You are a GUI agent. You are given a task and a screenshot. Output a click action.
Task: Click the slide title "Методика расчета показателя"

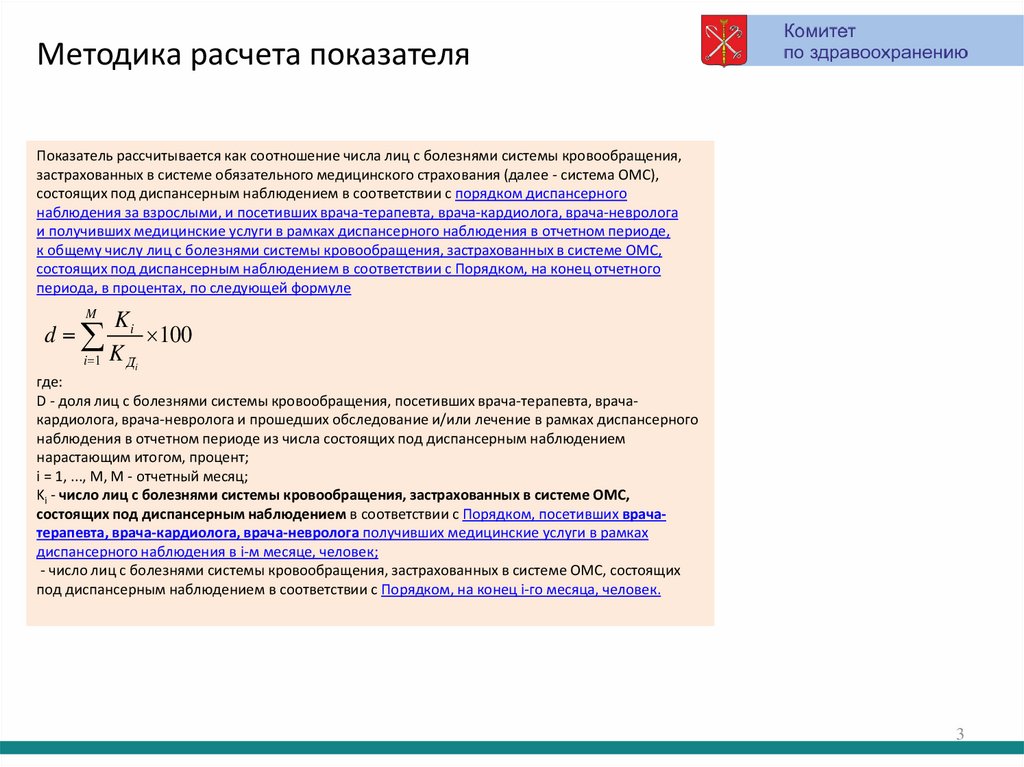[x=253, y=54]
